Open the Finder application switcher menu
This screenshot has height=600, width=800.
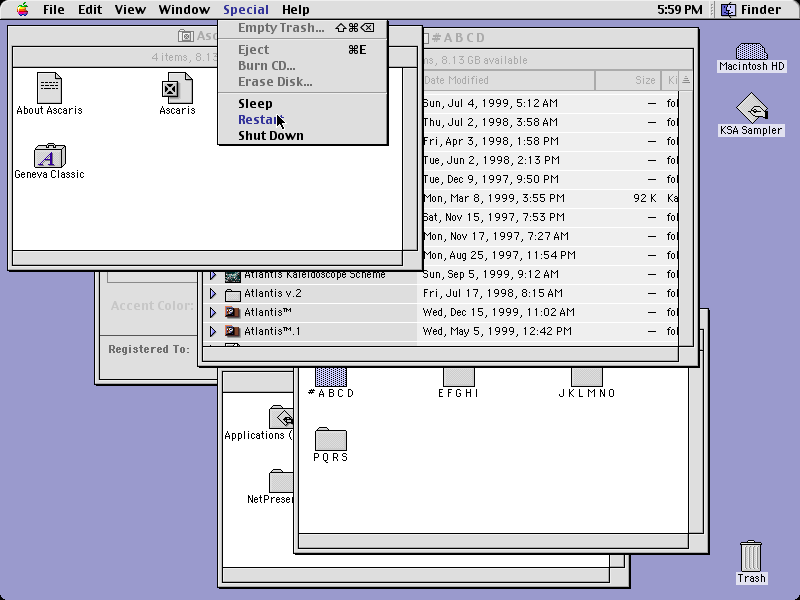[x=753, y=10]
